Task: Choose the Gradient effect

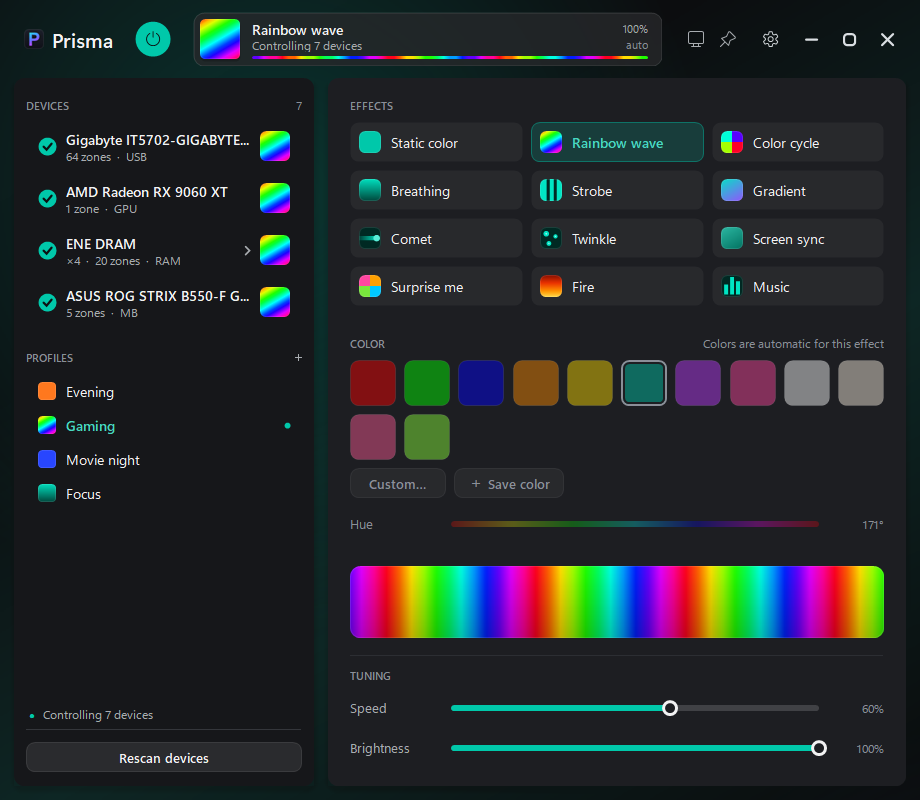Action: click(x=797, y=191)
